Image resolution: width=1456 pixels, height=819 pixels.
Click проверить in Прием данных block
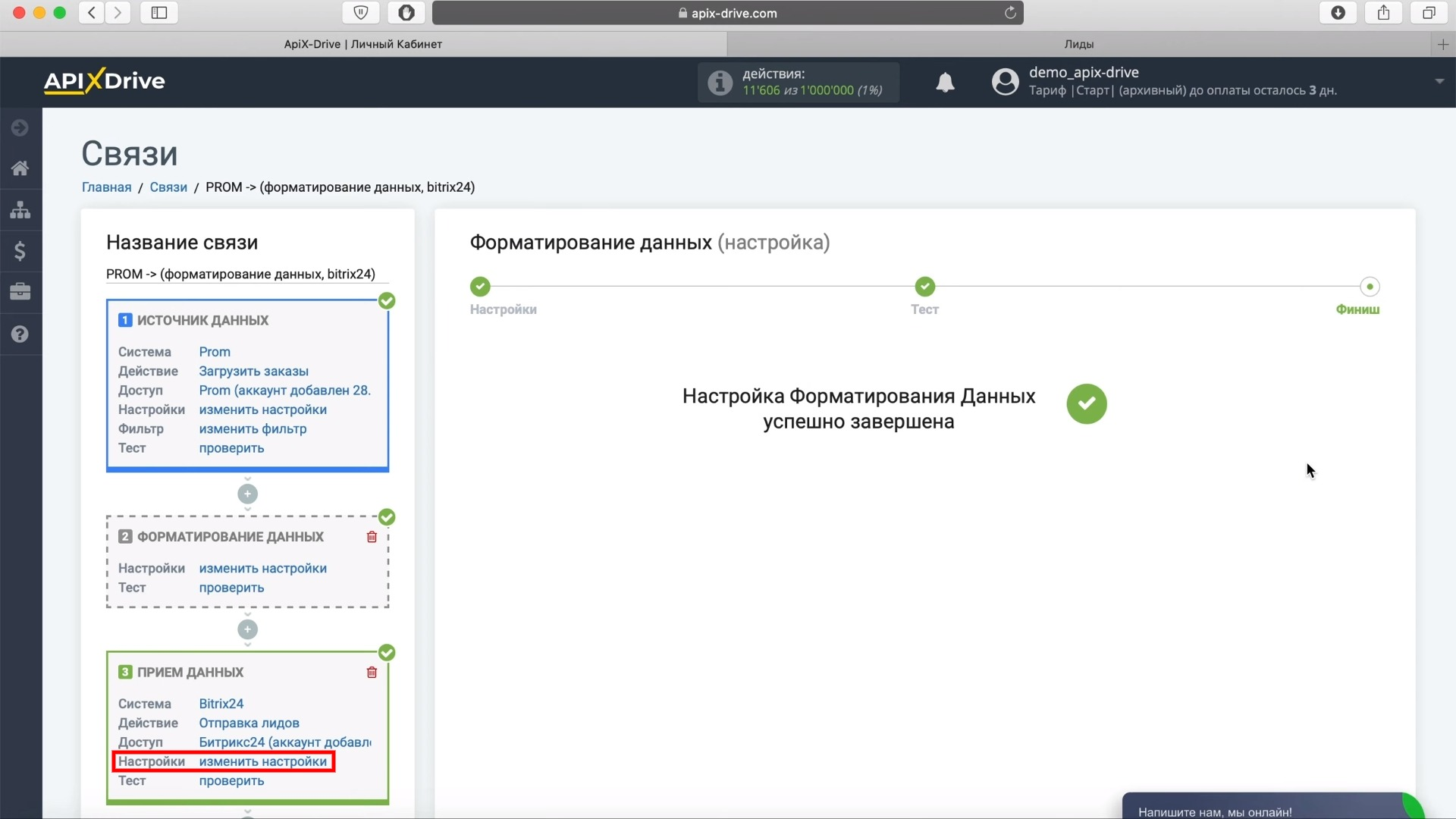tap(231, 781)
